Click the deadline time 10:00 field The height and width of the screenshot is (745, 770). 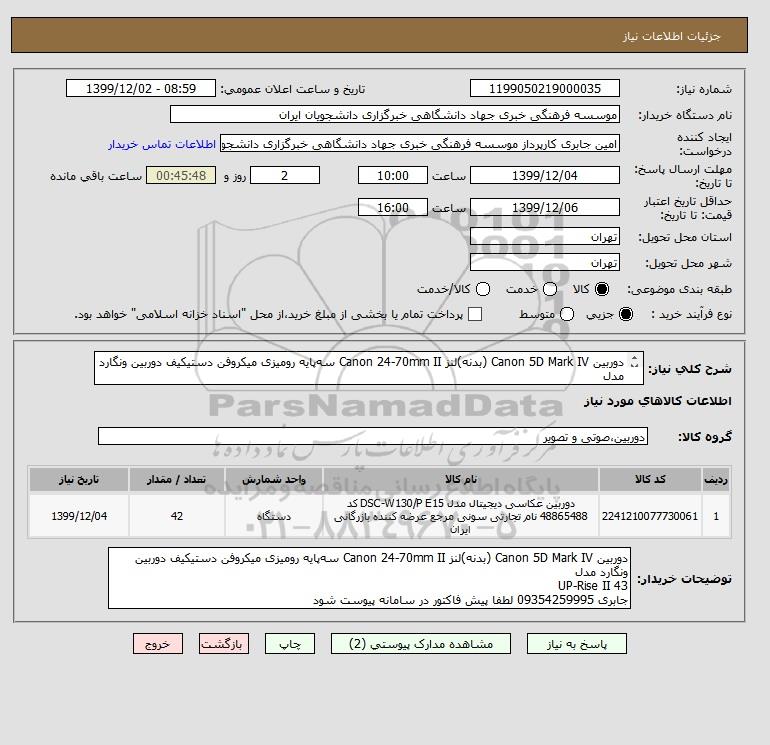[x=393, y=175]
